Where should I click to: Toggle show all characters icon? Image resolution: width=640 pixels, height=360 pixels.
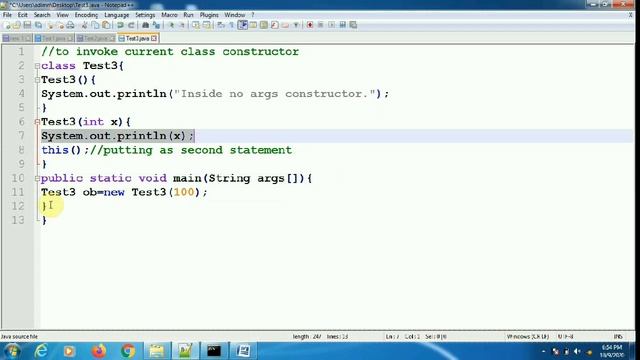(231, 25)
